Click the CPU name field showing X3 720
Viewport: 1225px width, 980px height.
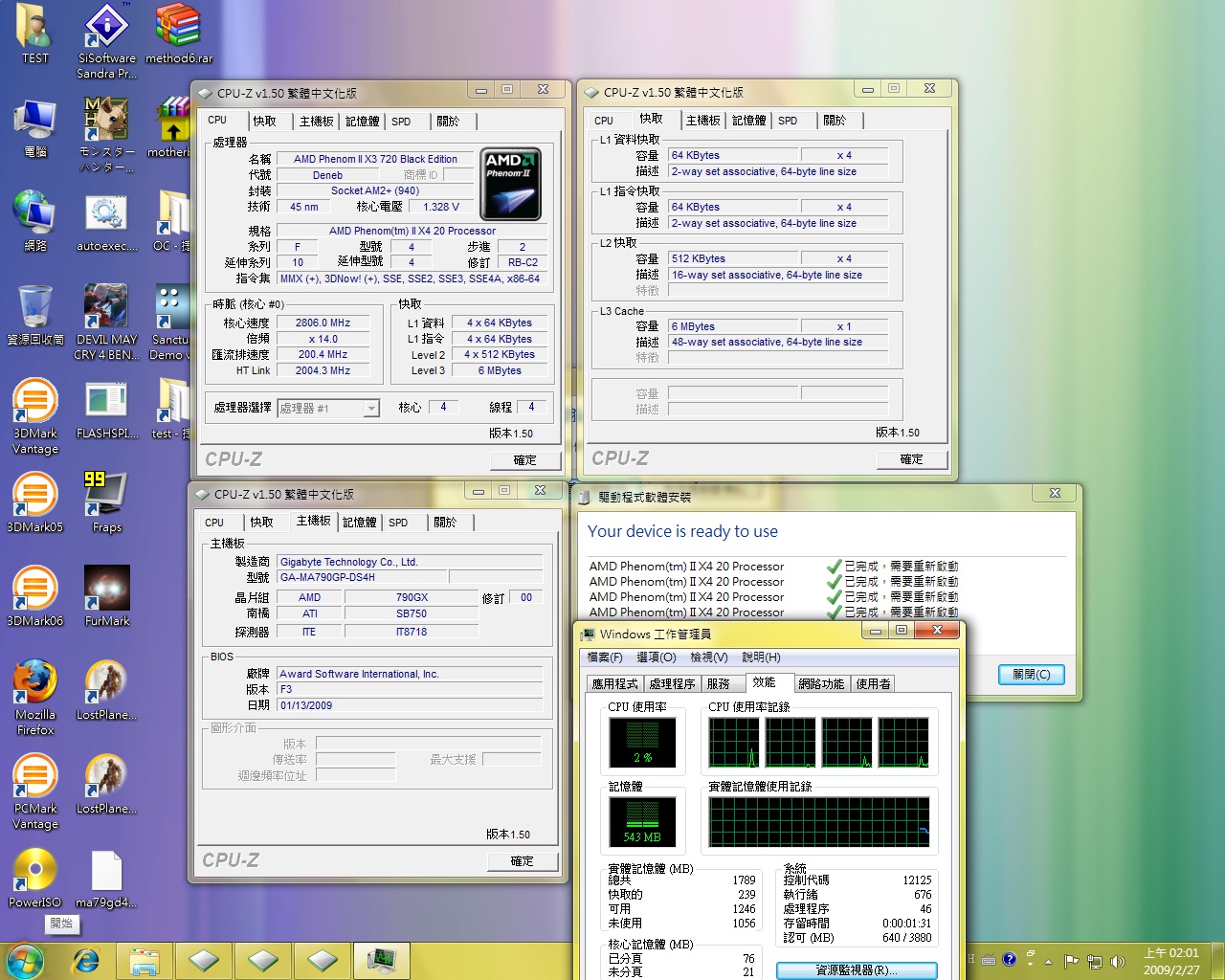click(x=375, y=159)
